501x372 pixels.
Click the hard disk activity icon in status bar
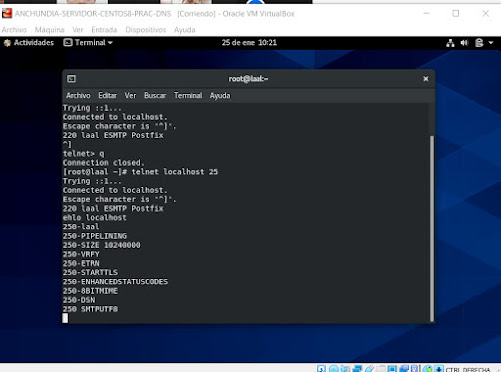pyautogui.click(x=321, y=368)
